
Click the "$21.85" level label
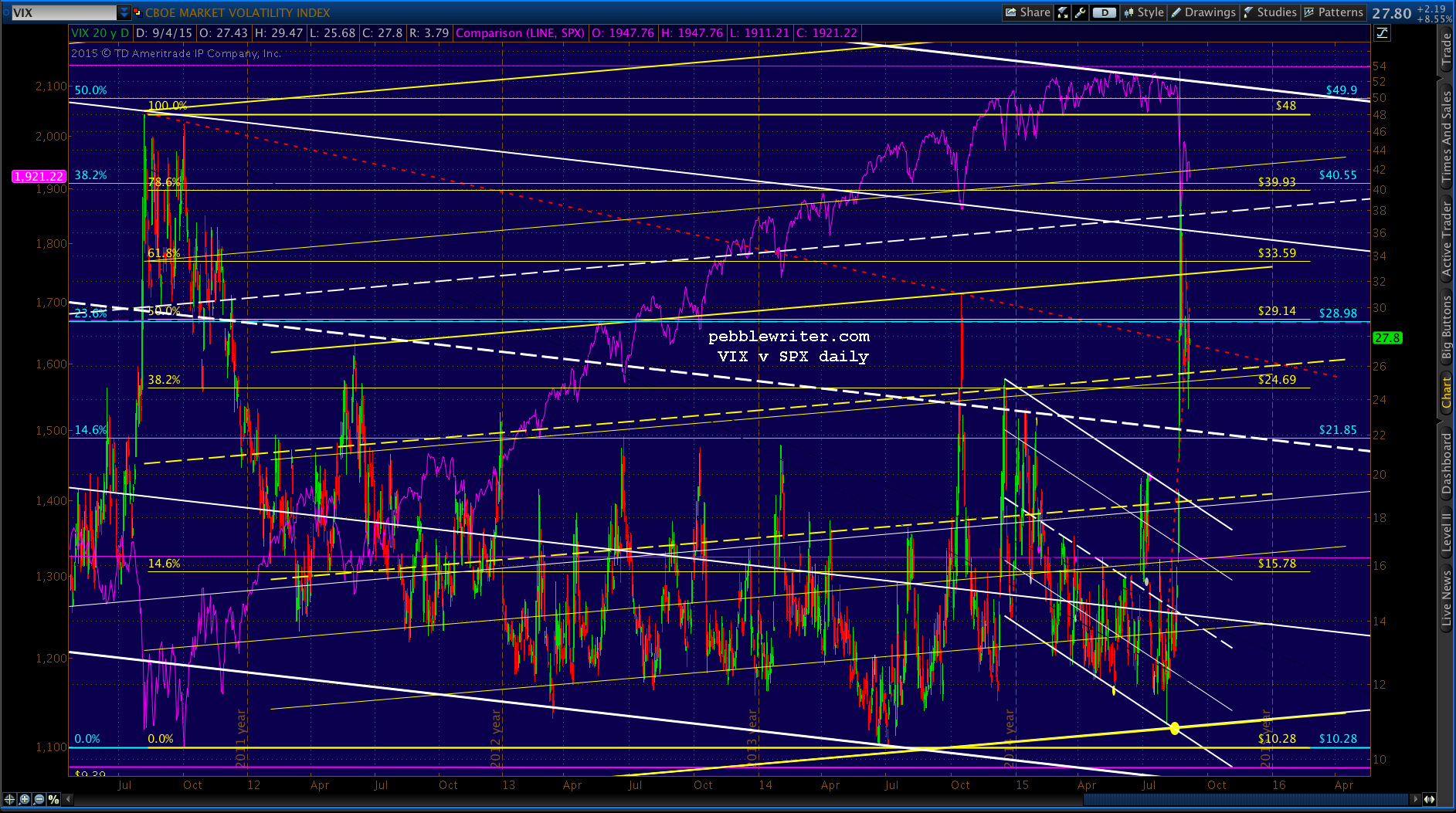click(1338, 430)
